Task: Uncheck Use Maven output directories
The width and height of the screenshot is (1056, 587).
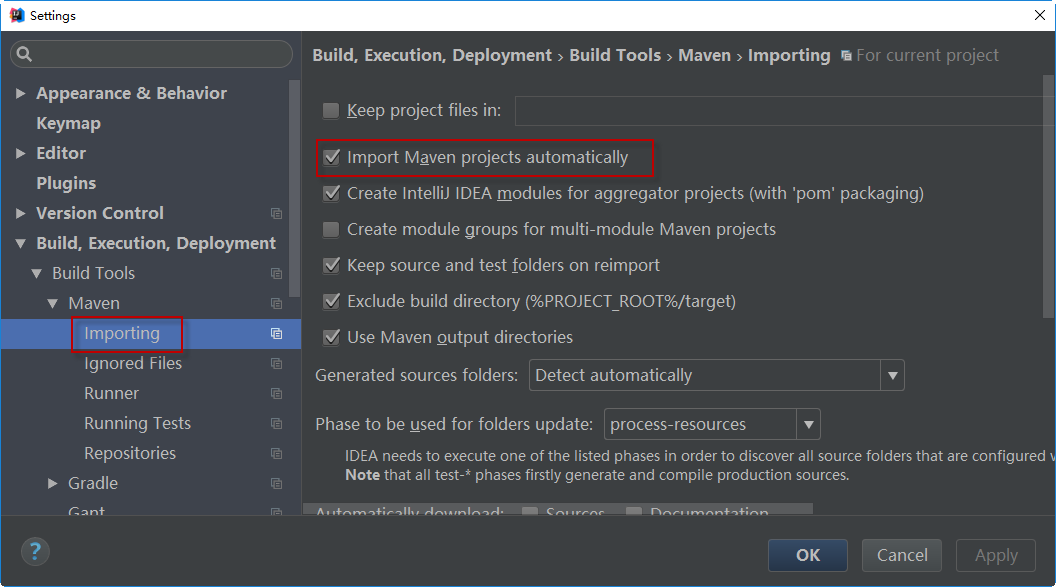Action: (x=331, y=338)
